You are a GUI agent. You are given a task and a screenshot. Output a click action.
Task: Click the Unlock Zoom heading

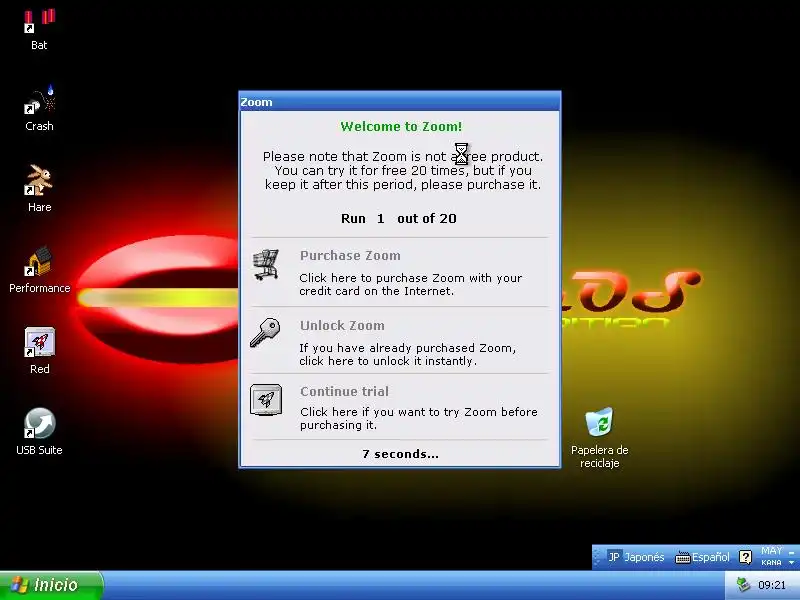pyautogui.click(x=342, y=326)
